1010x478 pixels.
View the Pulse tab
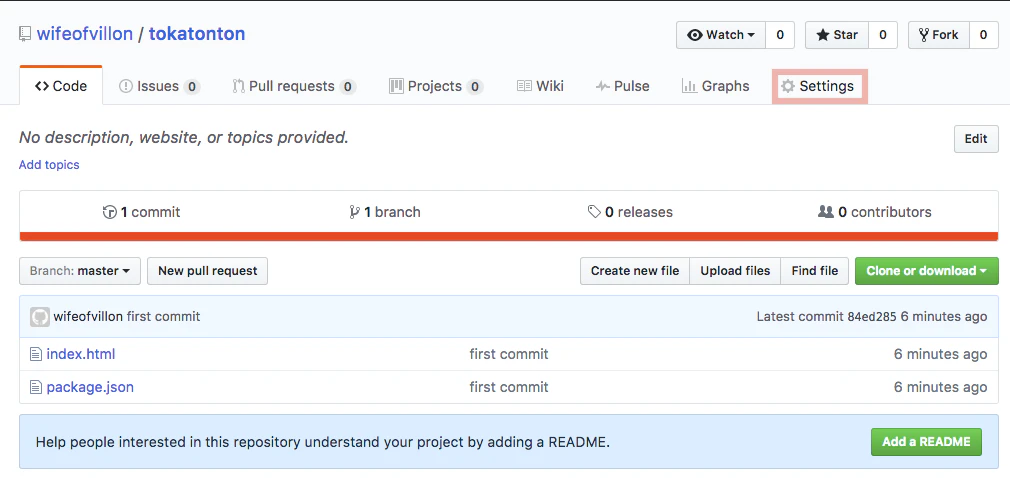click(x=622, y=86)
